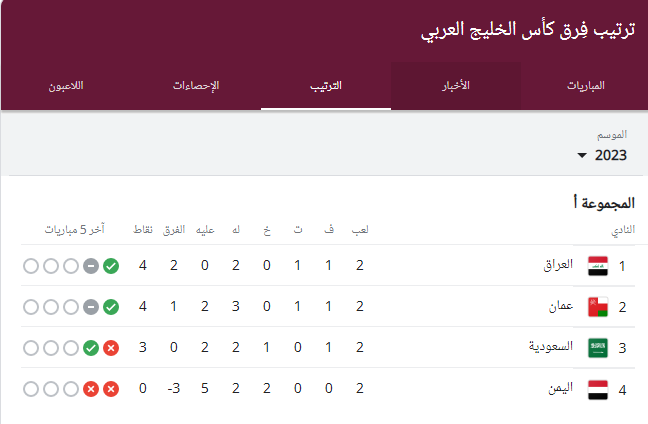Click Saudi Arabia's green win icon
Image resolution: width=648 pixels, height=424 pixels.
point(91,348)
